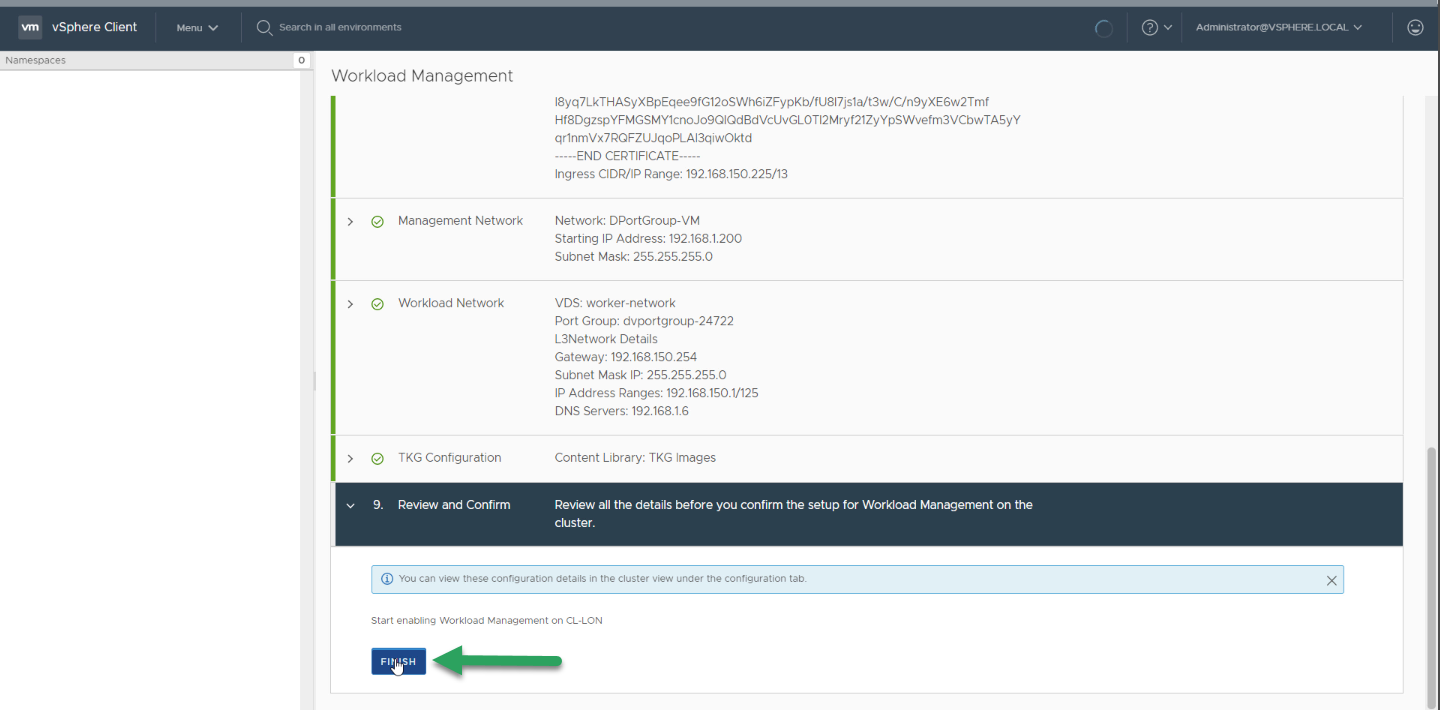Click the Workload Management heading
Image resolution: width=1440 pixels, height=710 pixels.
click(422, 76)
